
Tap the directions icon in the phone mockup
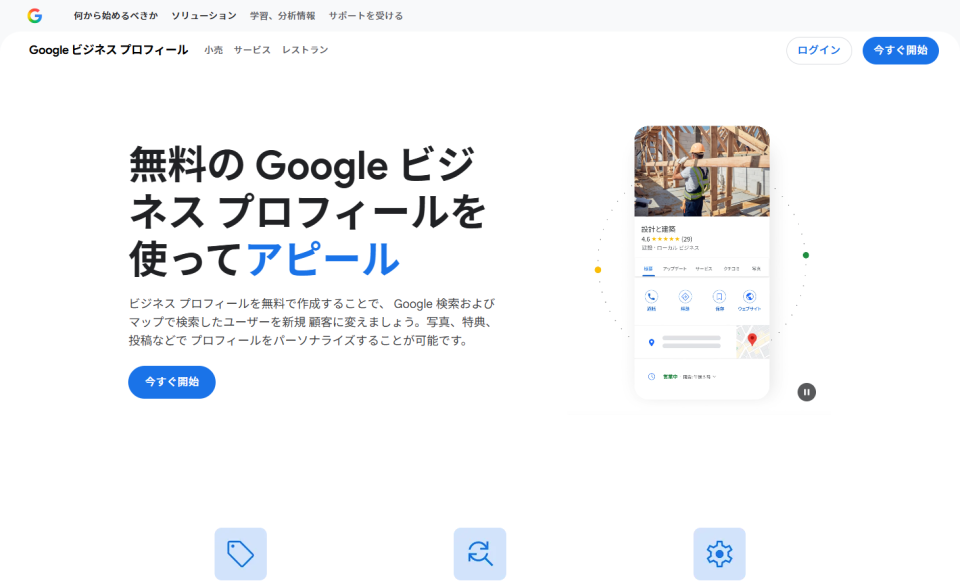[685, 297]
